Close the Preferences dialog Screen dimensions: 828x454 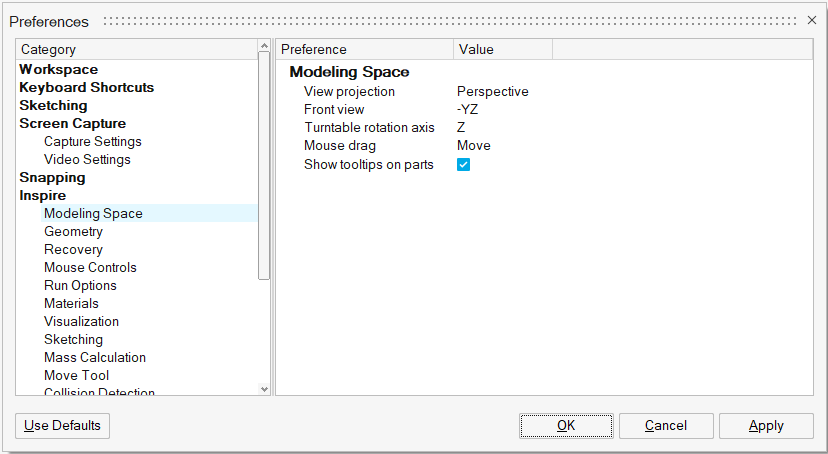pyautogui.click(x=812, y=20)
